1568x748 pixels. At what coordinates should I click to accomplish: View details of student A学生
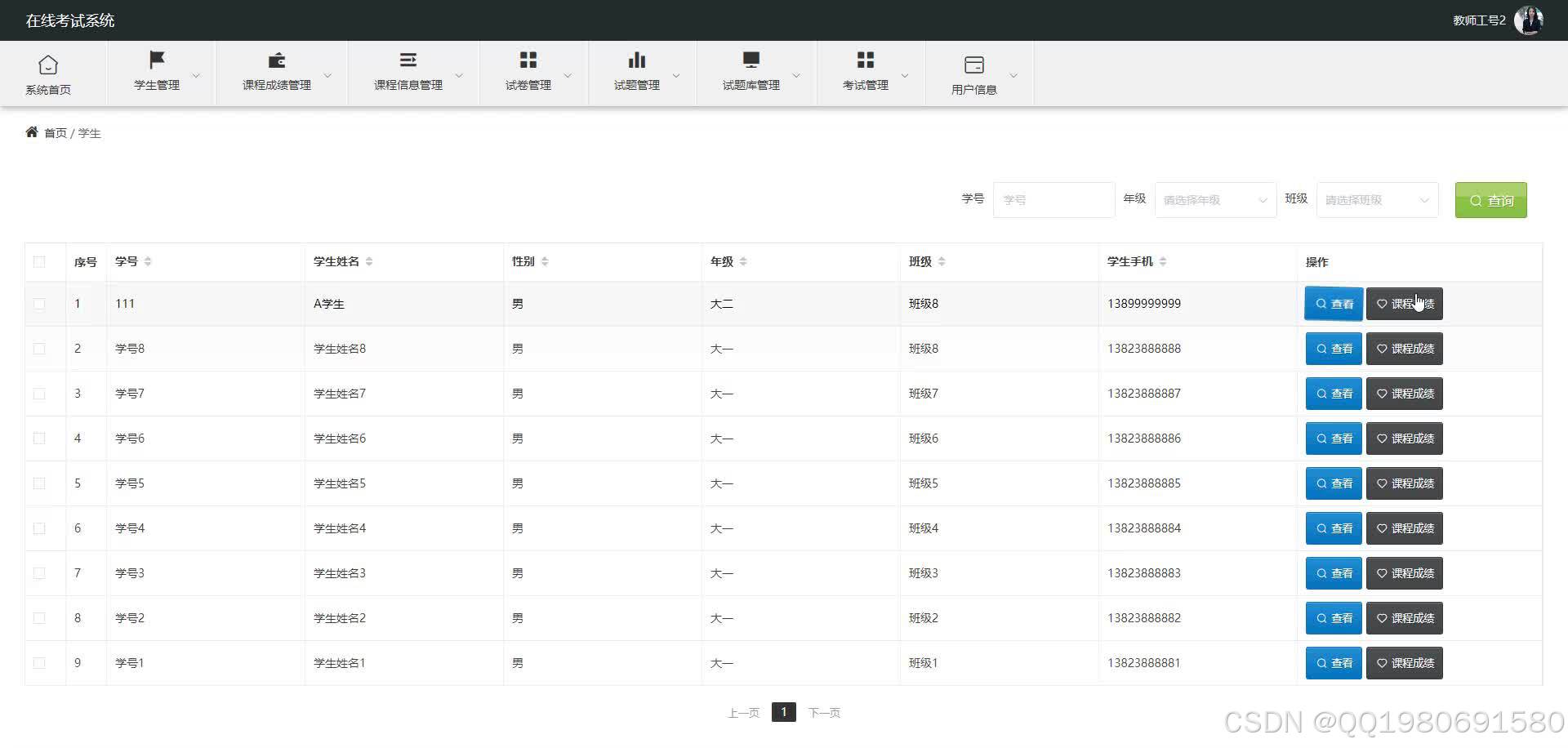click(x=1334, y=304)
